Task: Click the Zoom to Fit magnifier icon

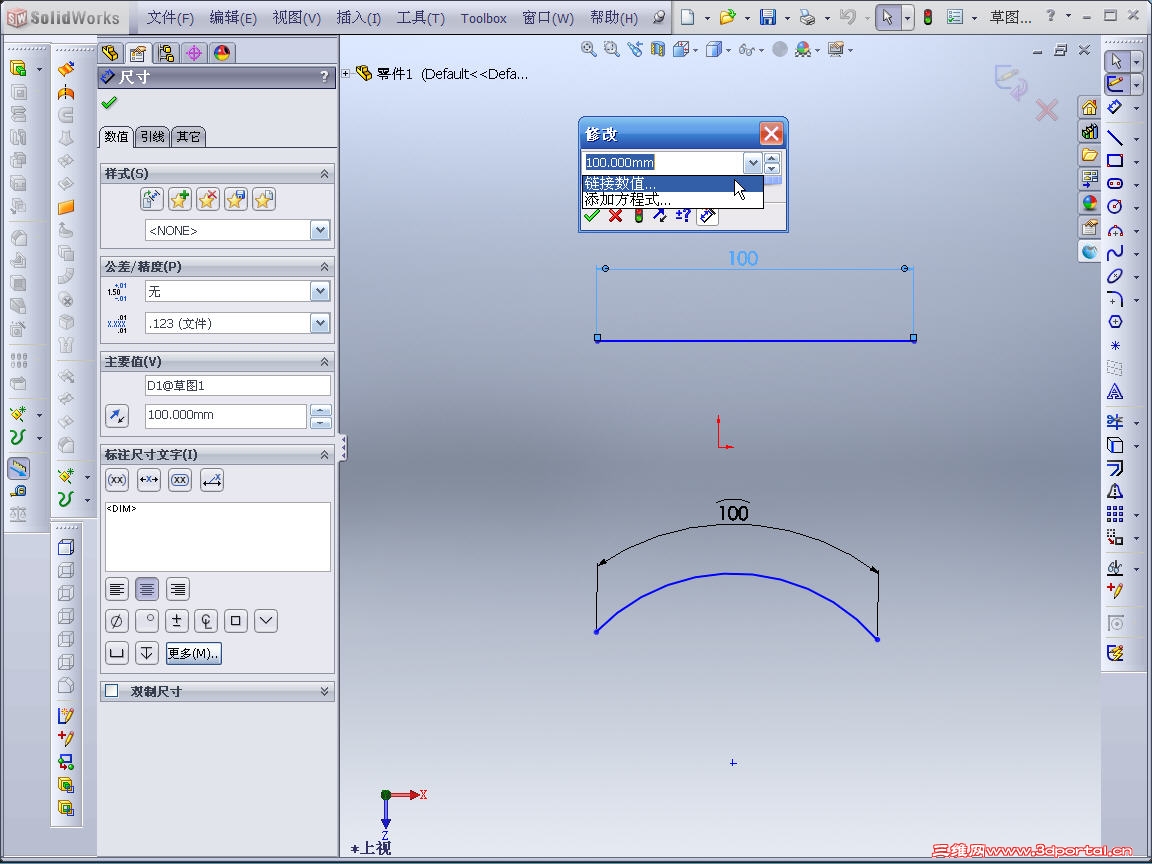Action: [588, 49]
